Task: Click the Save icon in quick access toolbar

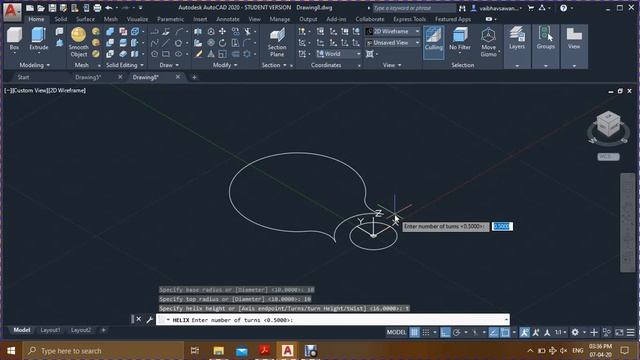Action: [x=52, y=8]
